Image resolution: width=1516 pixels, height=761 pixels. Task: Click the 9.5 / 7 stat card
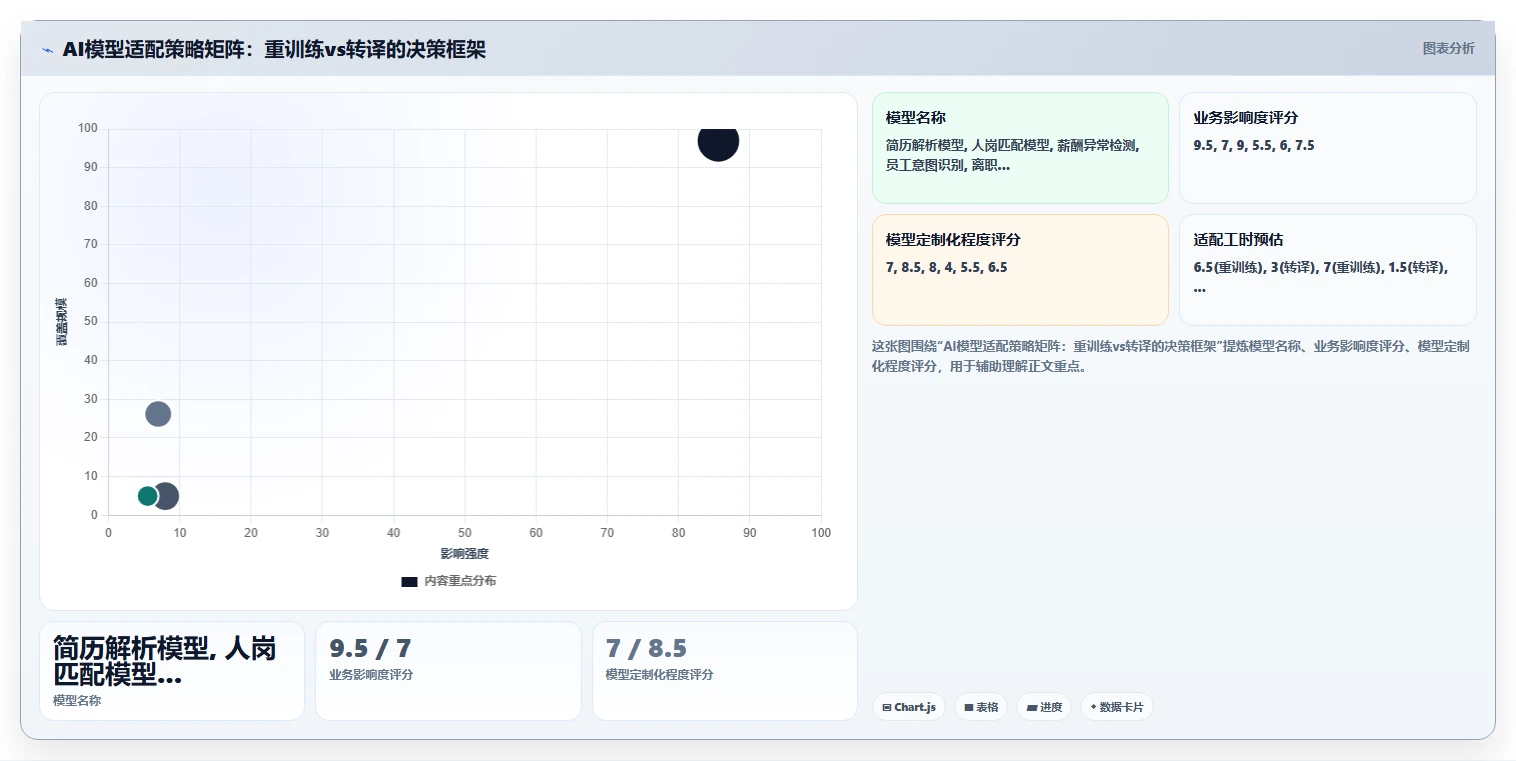tap(448, 671)
